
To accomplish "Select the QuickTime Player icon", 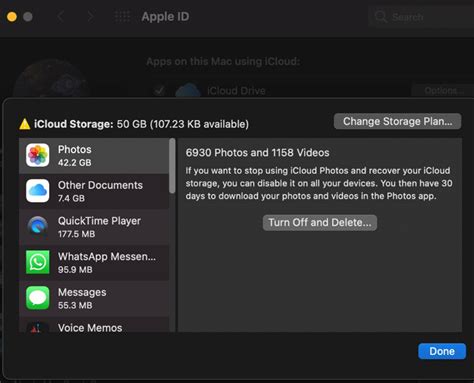I will click(38, 227).
